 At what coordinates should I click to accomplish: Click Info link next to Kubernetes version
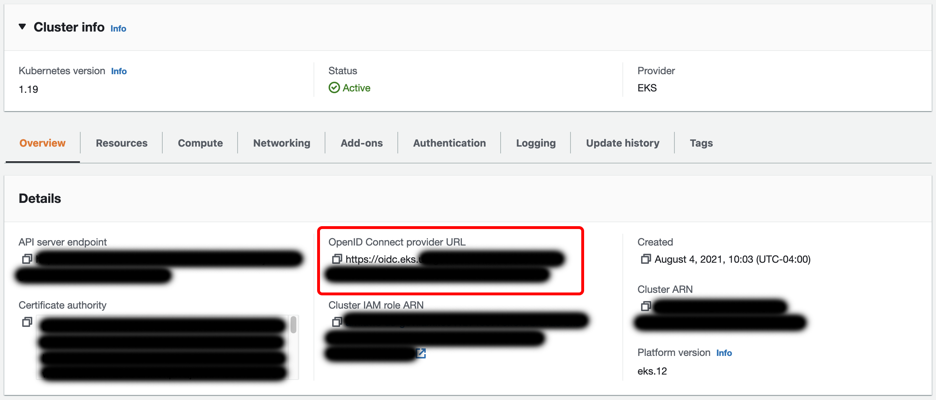[x=119, y=71]
